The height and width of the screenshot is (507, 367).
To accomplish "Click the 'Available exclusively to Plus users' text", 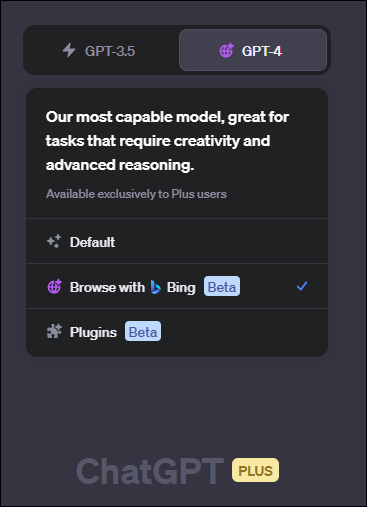I will point(136,194).
